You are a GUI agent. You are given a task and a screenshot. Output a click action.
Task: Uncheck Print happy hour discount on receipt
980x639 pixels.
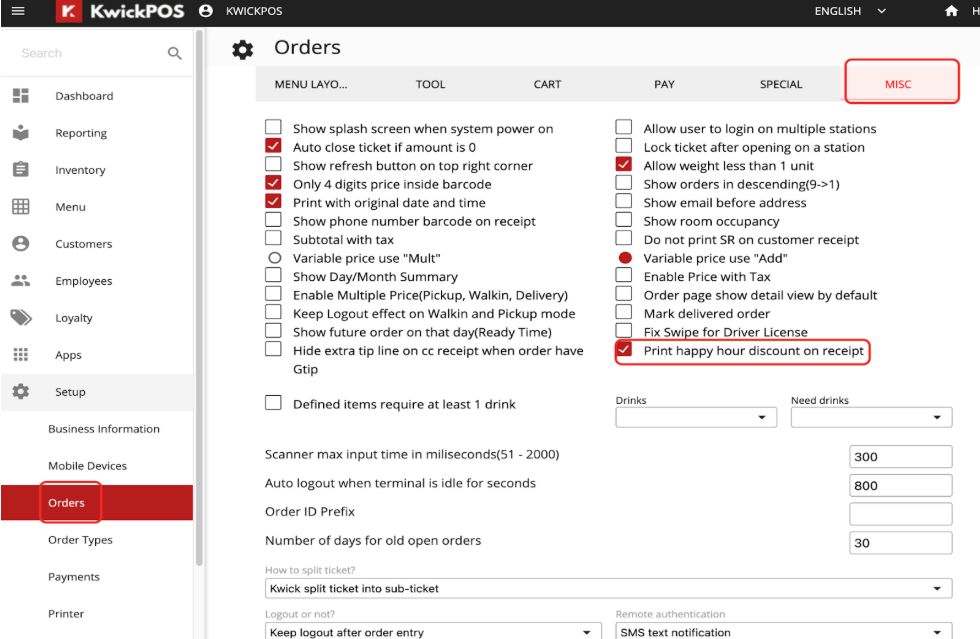click(624, 349)
